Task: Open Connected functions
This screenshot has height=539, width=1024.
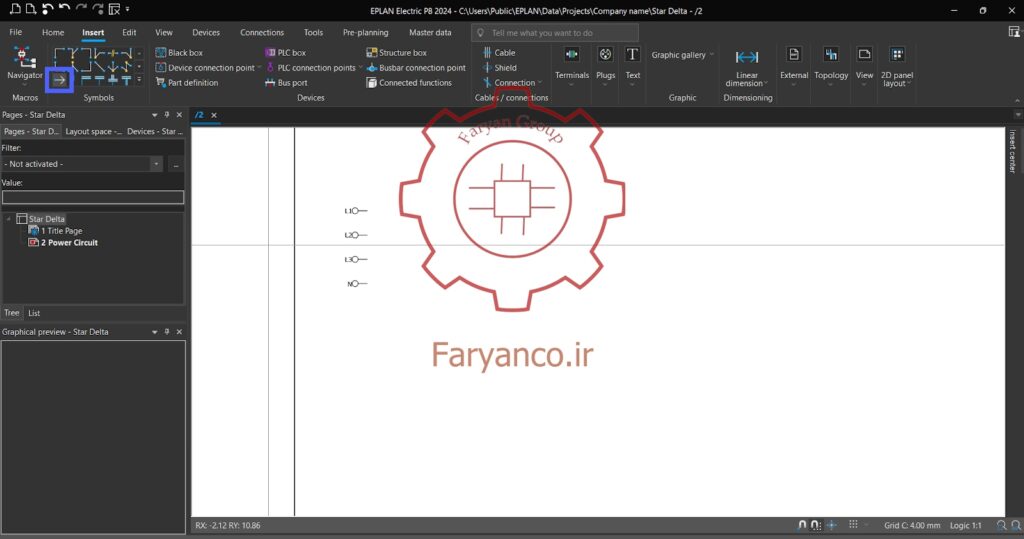Action: pos(409,82)
